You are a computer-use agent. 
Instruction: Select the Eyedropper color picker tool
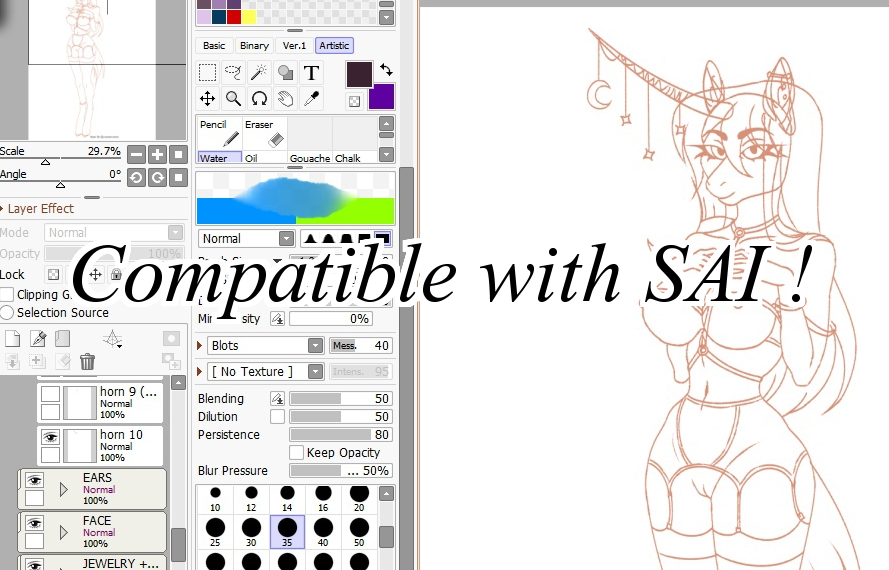point(311,99)
